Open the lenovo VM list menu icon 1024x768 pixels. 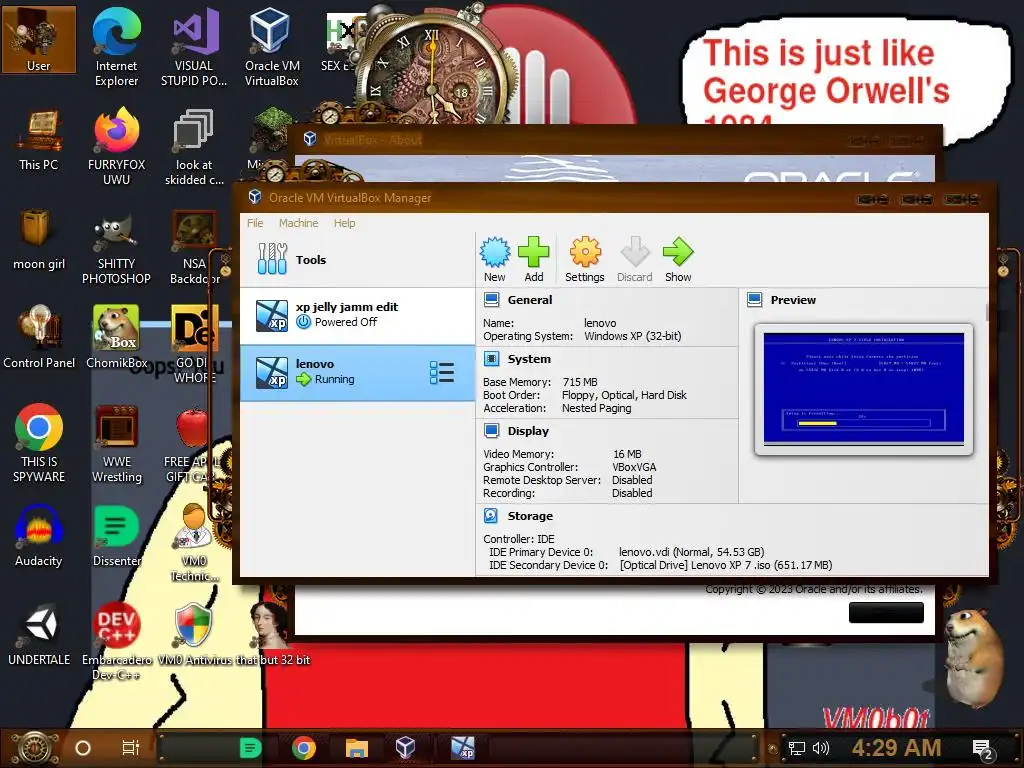(x=442, y=372)
